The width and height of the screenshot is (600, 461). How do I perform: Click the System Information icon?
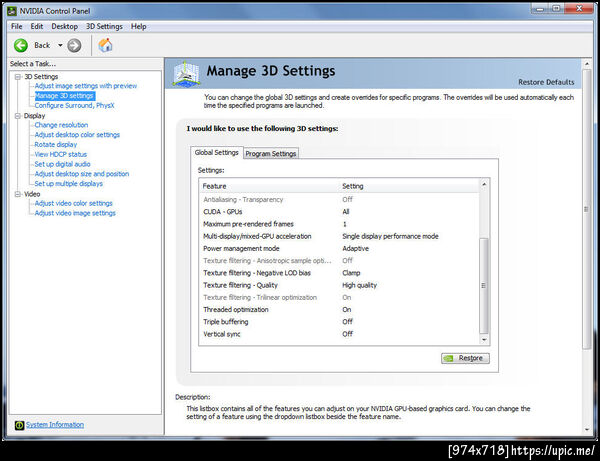click(x=19, y=425)
